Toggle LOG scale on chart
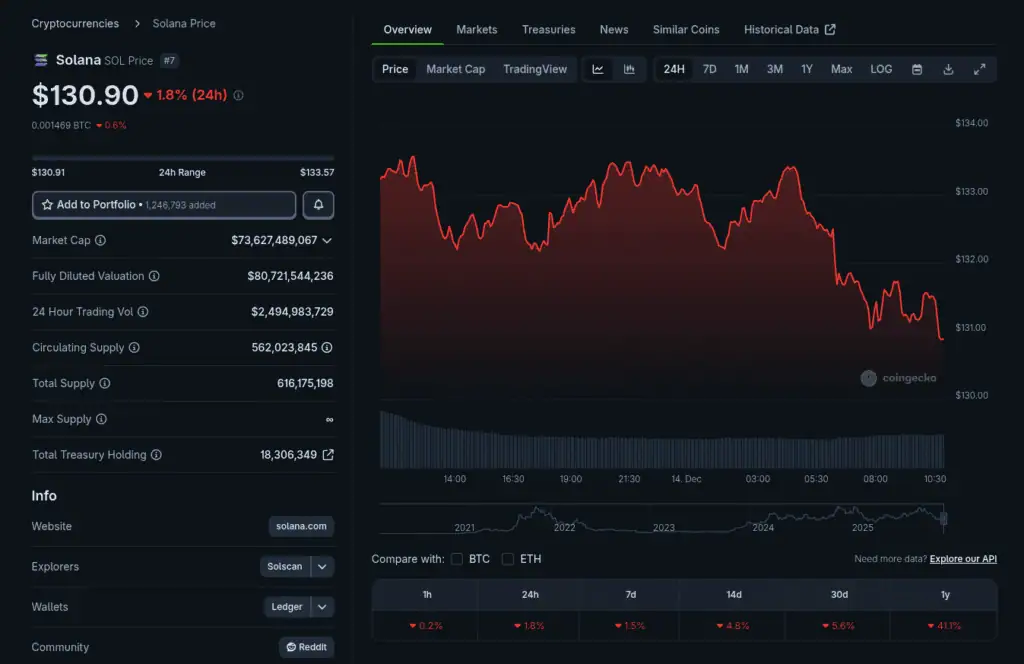Screen dimensions: 1024x664 881,70
